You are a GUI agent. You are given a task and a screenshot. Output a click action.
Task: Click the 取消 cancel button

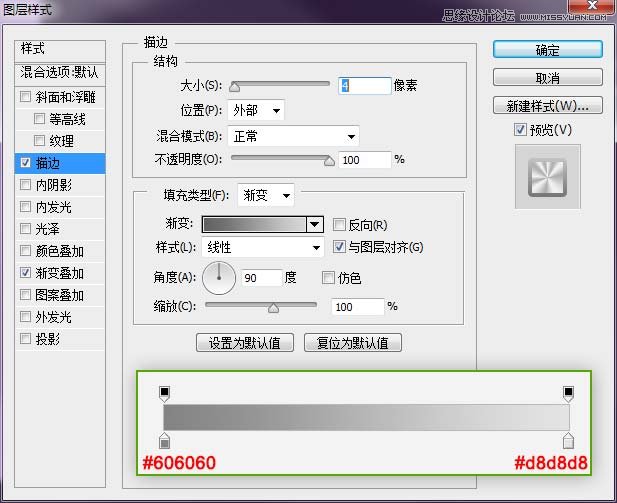pyautogui.click(x=548, y=78)
